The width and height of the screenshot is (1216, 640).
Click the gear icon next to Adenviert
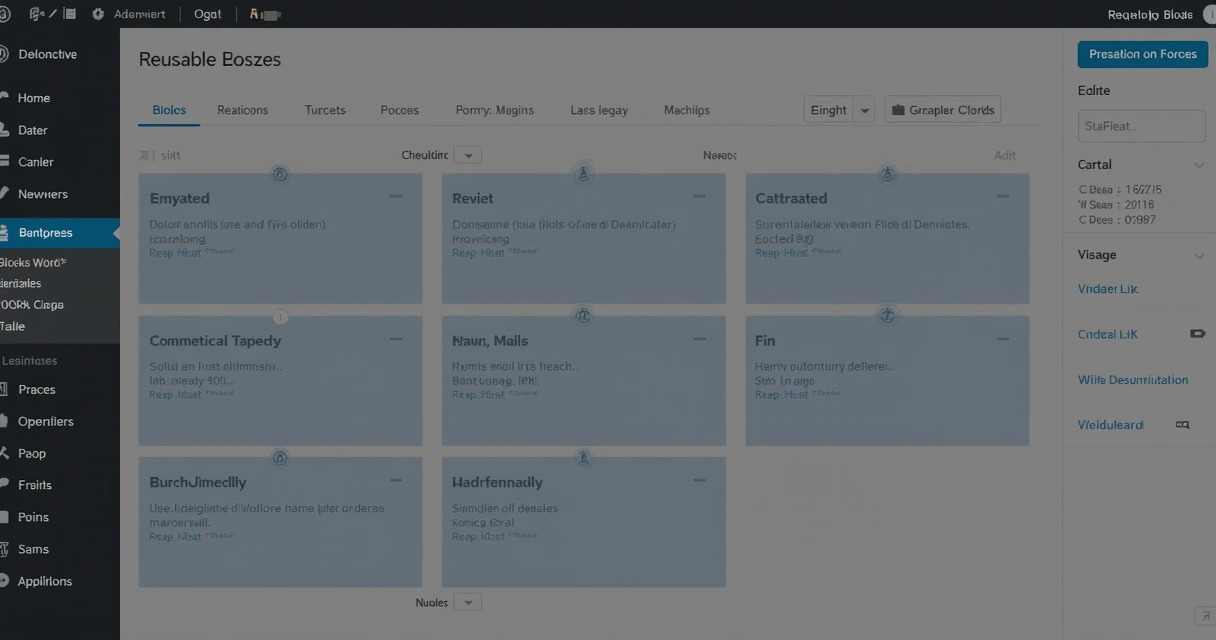[x=97, y=14]
